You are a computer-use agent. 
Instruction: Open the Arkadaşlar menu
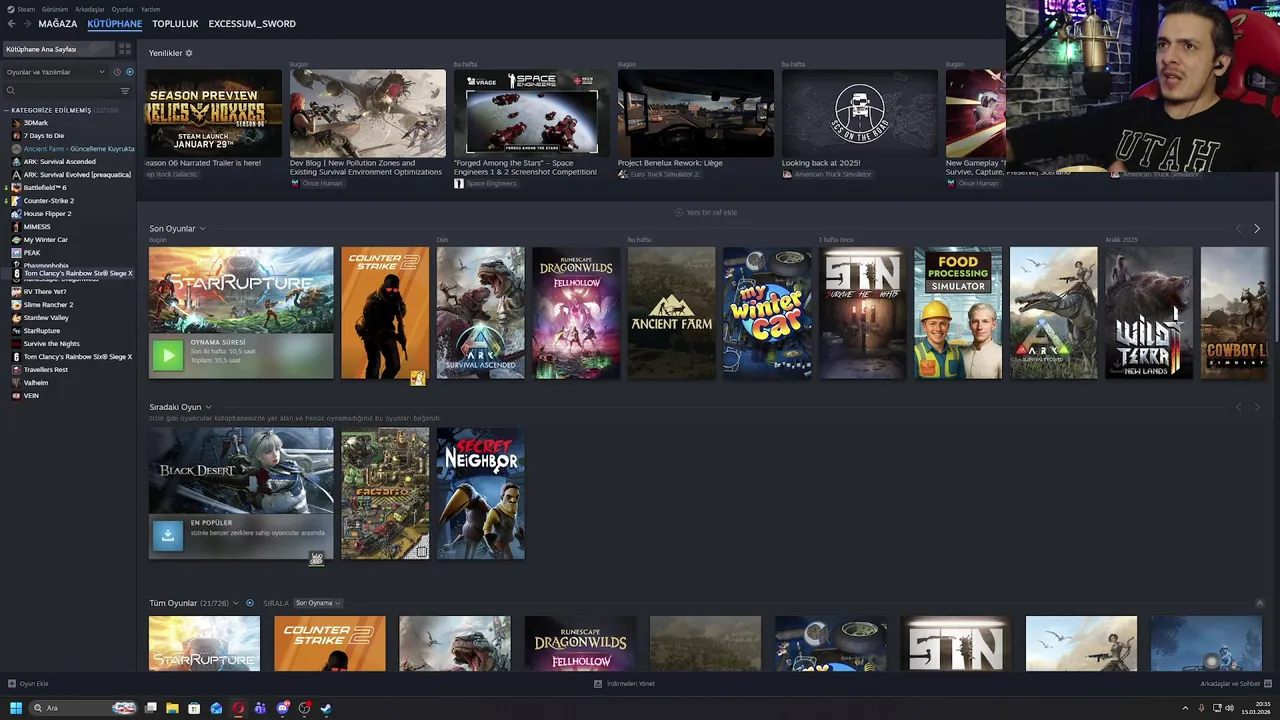click(90, 9)
